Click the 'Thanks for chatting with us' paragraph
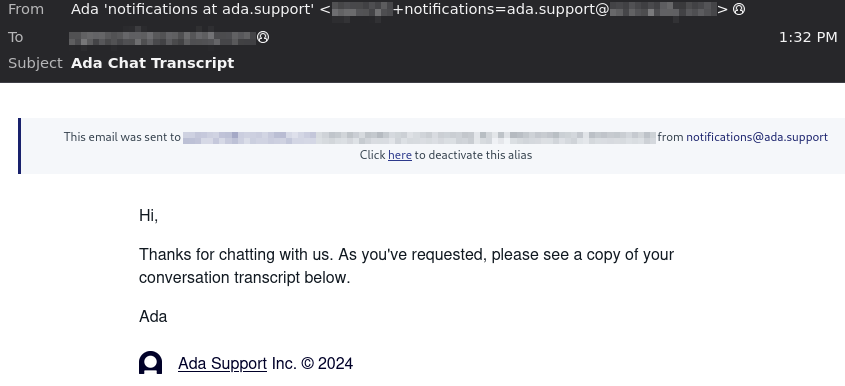845x386 pixels. 406,266
